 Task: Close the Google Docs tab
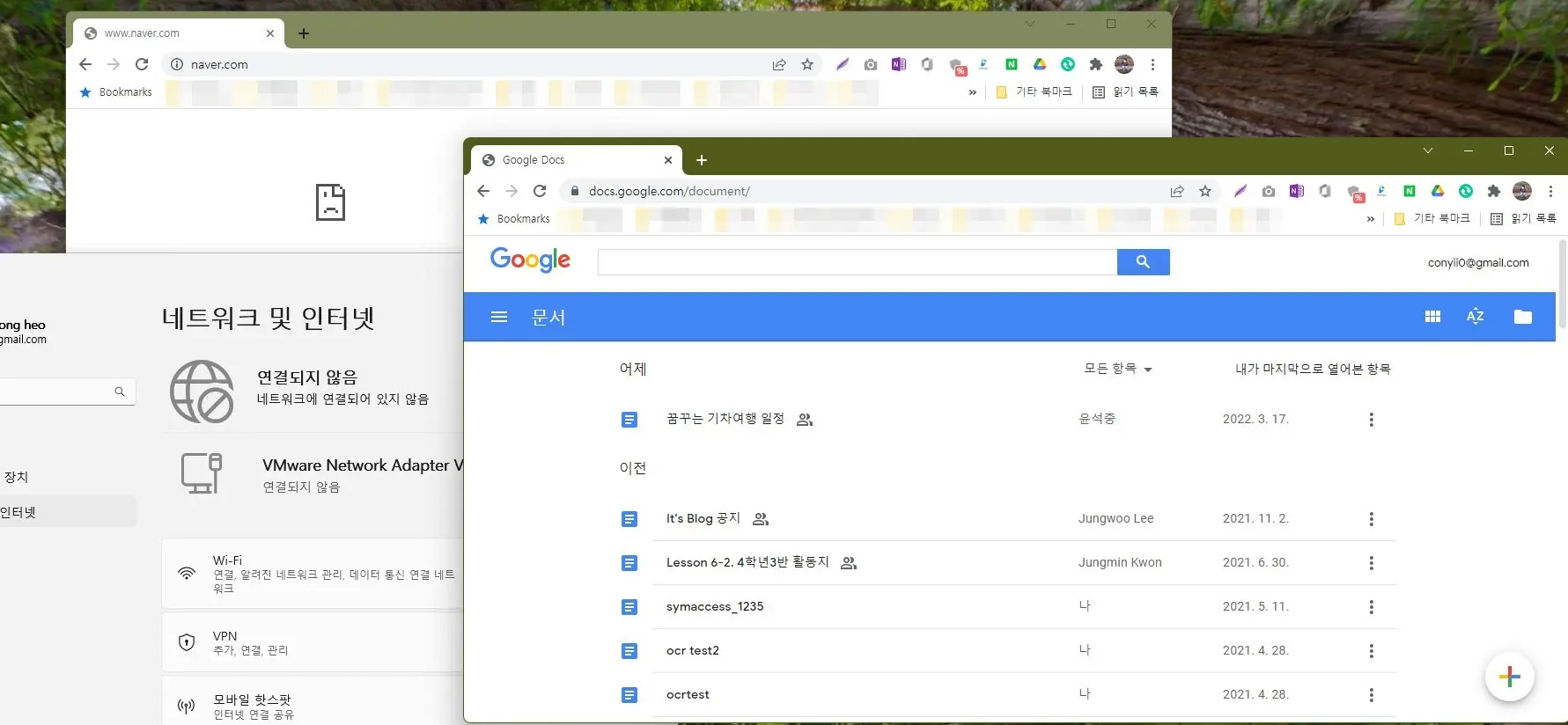pos(668,160)
